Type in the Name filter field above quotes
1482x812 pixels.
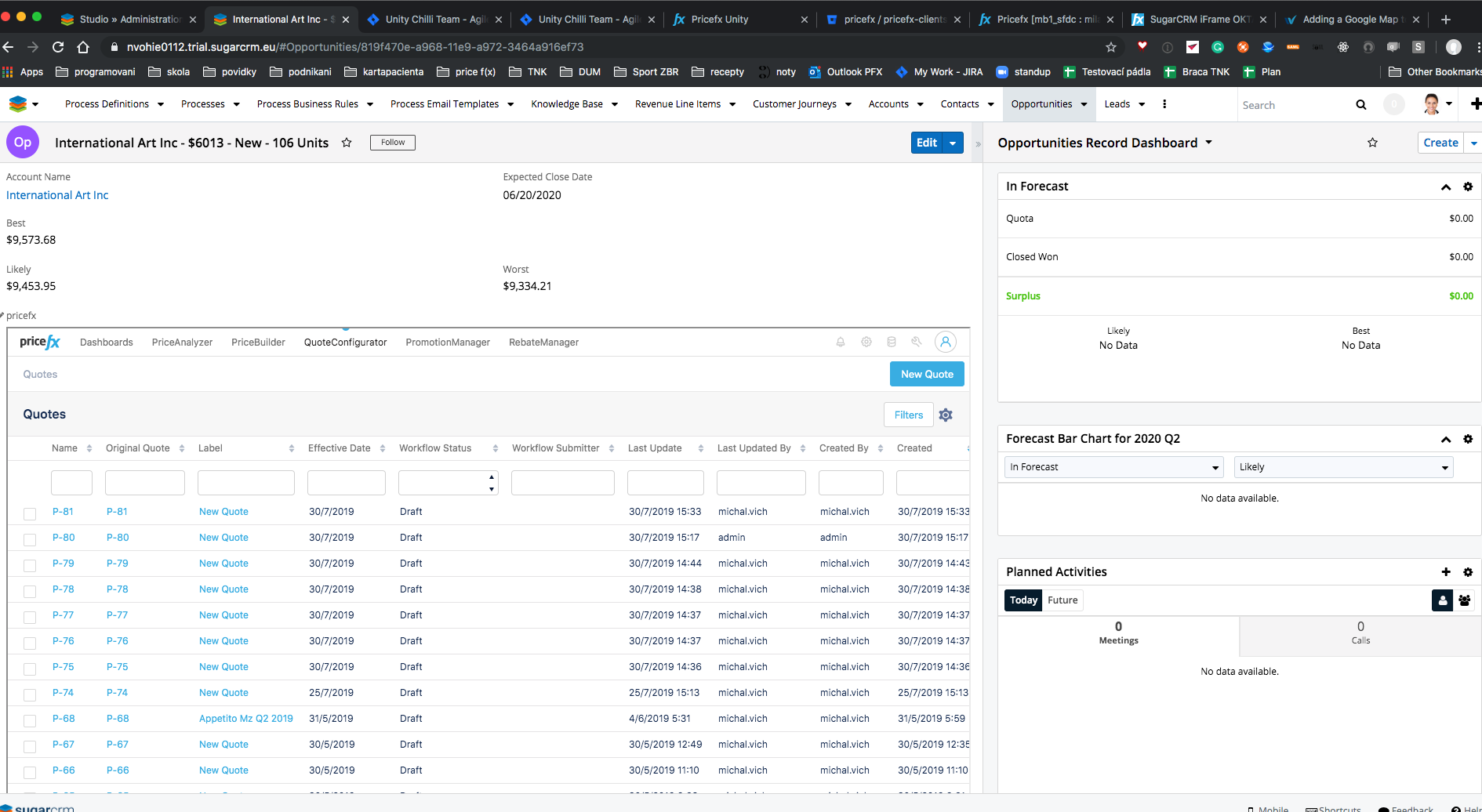71,482
